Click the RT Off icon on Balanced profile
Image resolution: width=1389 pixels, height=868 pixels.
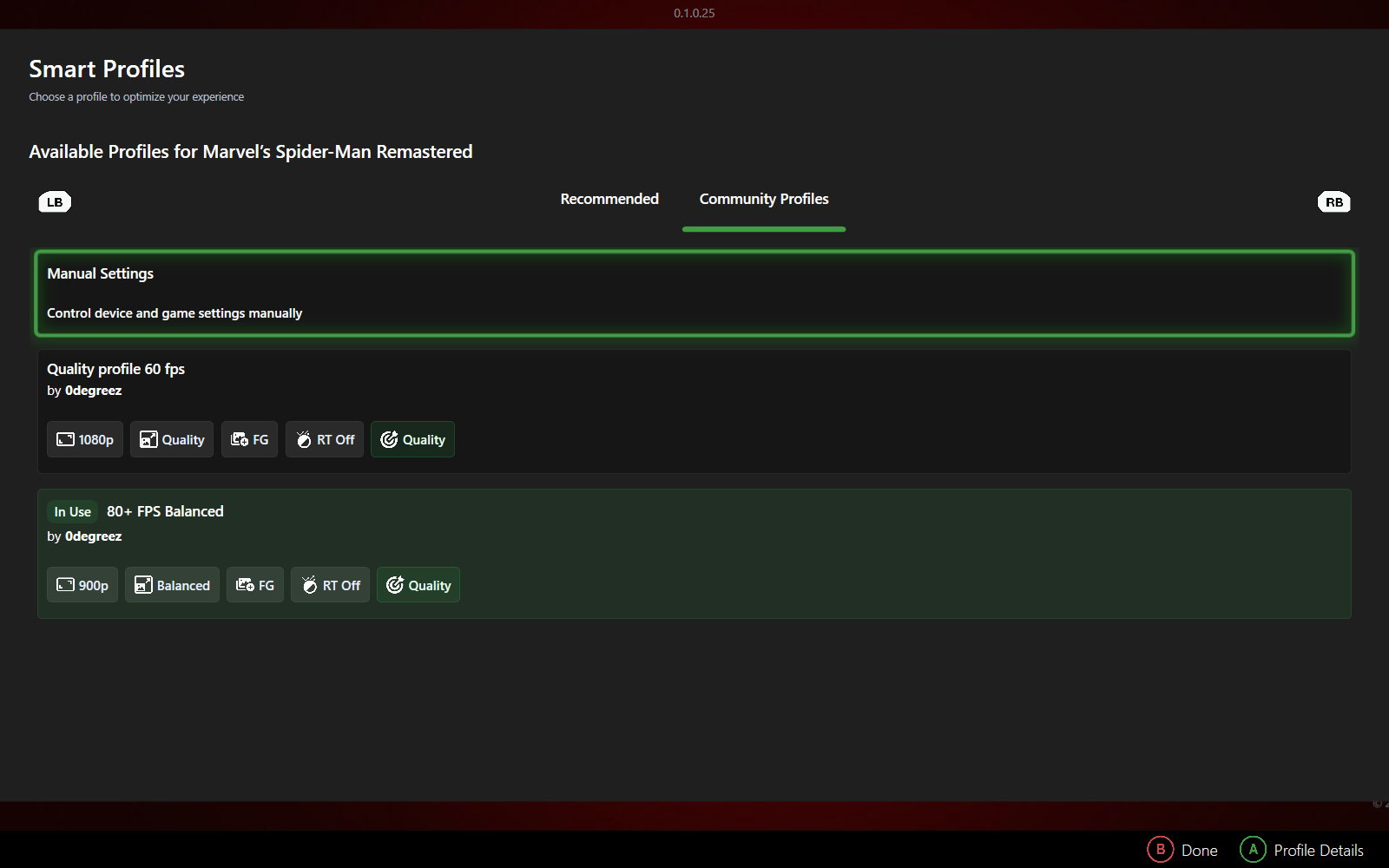coord(330,584)
